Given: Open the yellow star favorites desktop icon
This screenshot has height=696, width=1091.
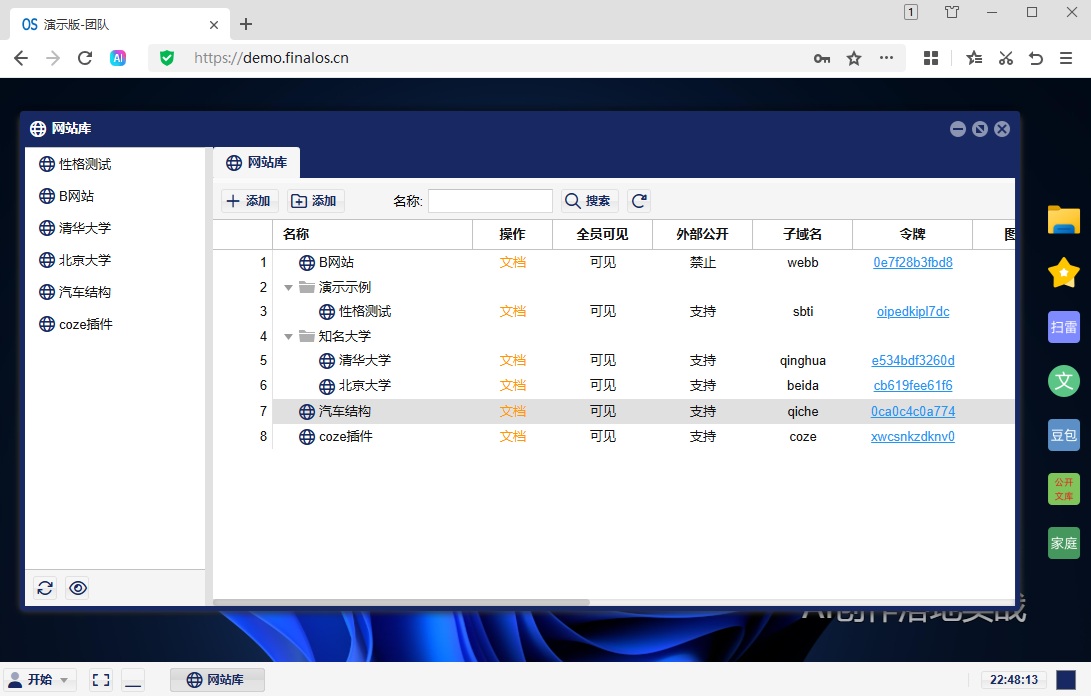Looking at the screenshot, I should 1064,273.
